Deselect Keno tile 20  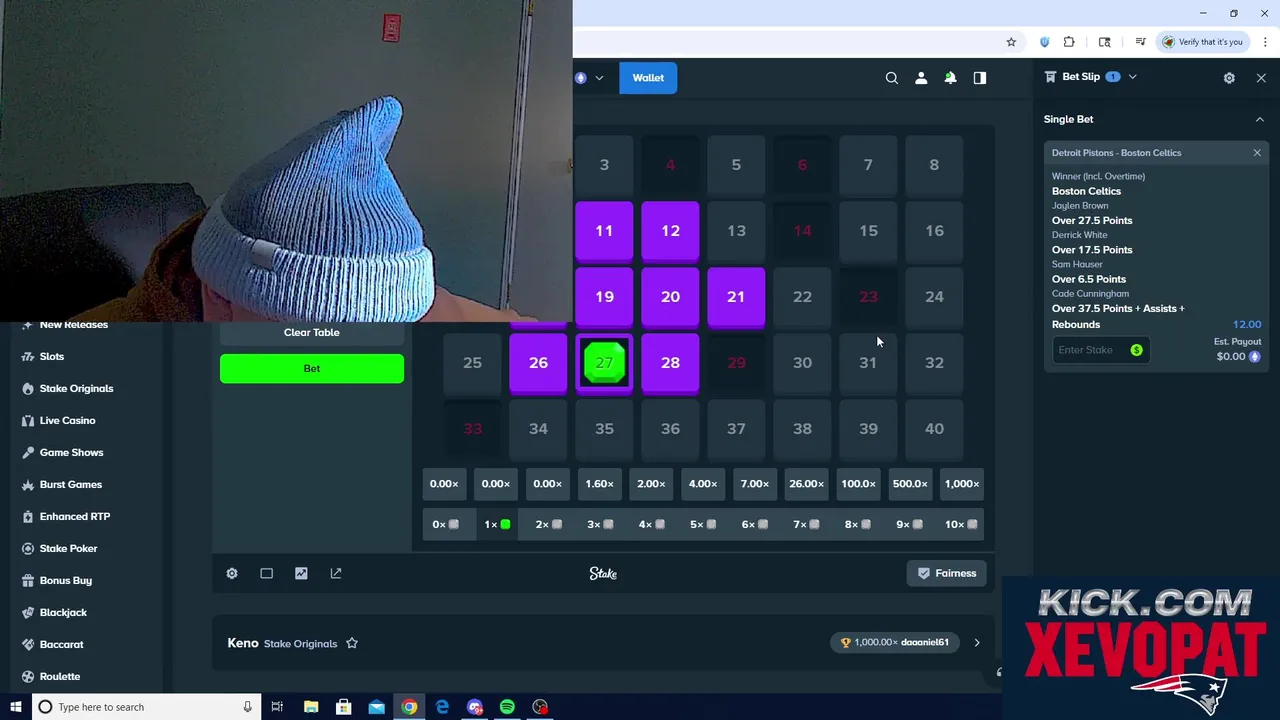(670, 297)
